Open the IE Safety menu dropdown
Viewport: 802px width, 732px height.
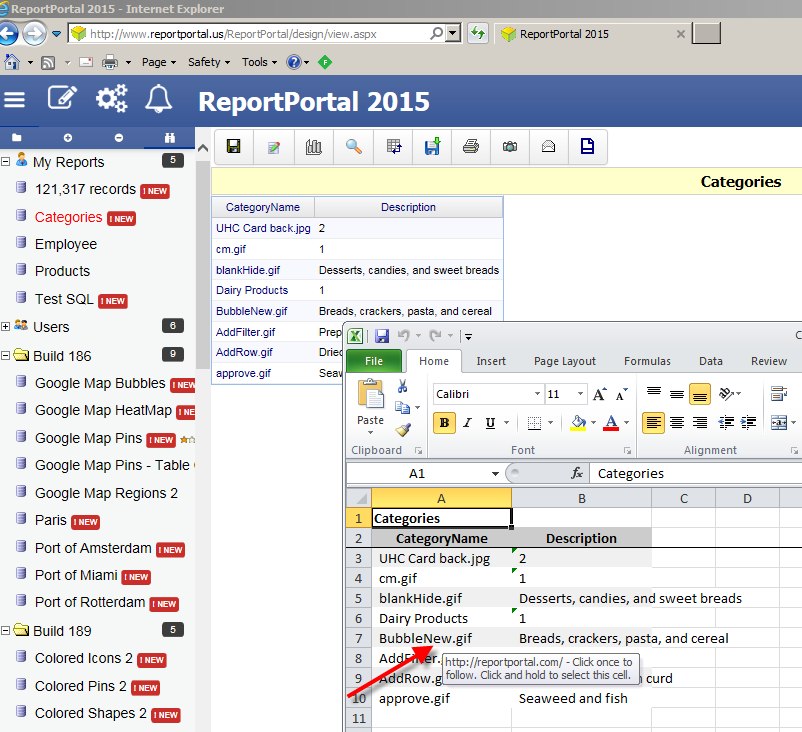pos(209,62)
